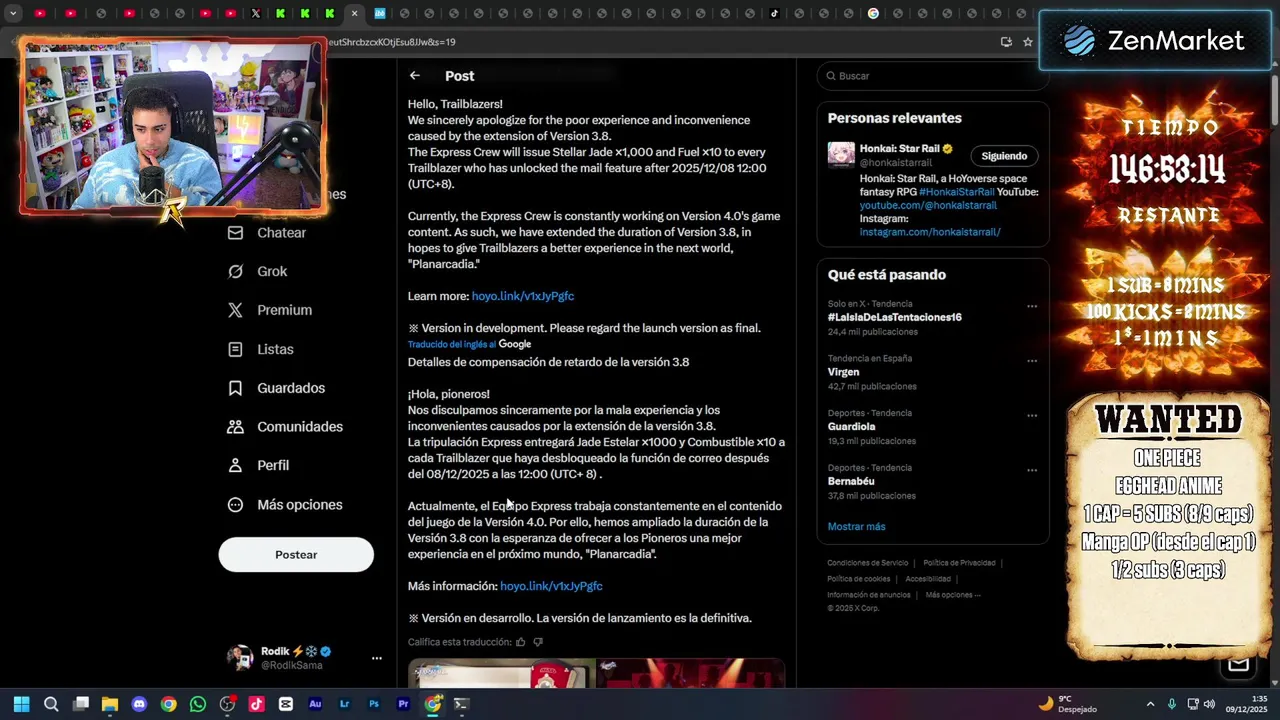The height and width of the screenshot is (720, 1280).
Task: Open browser tab search dropdown
Action: [13, 14]
